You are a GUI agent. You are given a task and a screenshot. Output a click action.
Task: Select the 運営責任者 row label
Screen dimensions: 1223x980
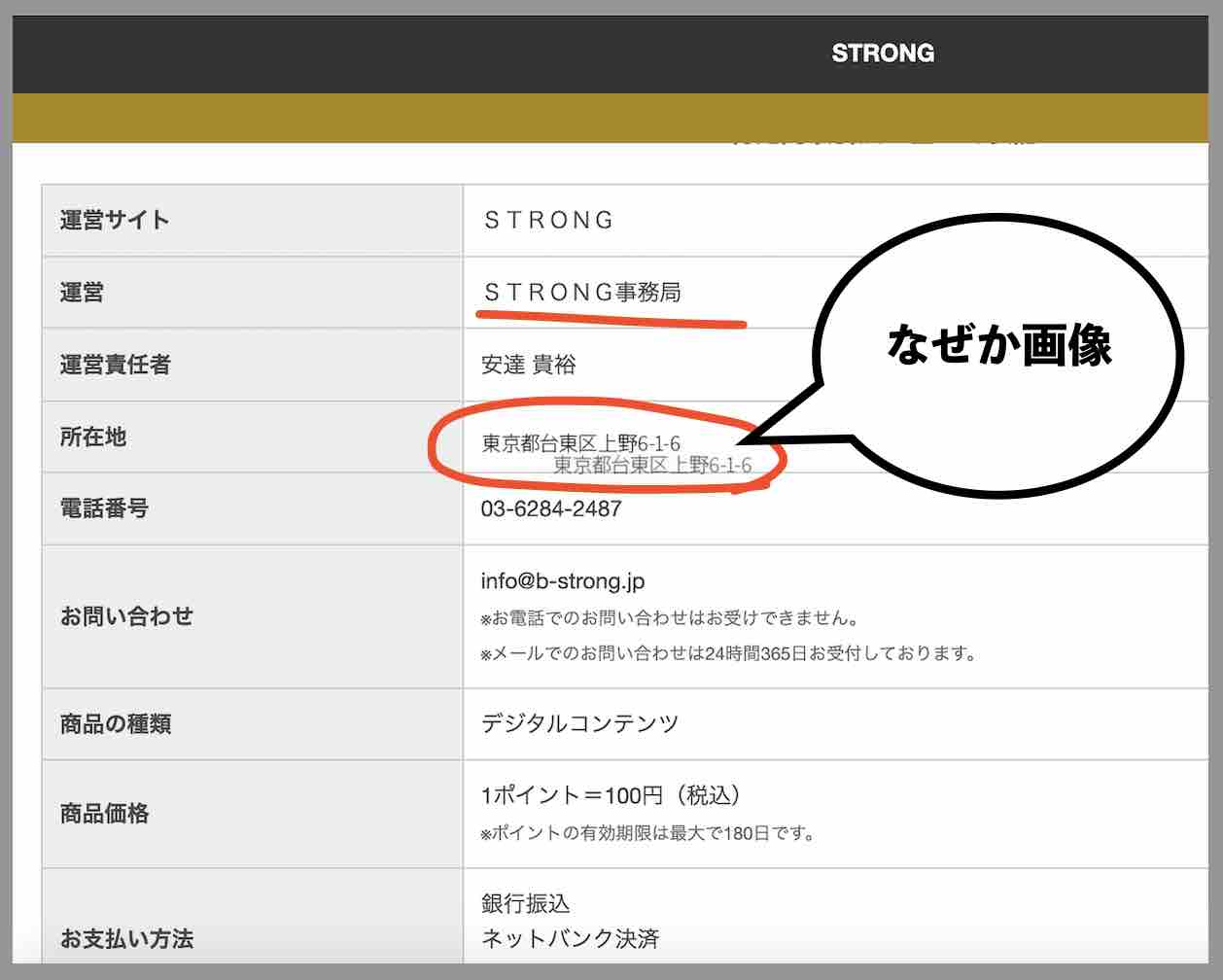click(114, 367)
